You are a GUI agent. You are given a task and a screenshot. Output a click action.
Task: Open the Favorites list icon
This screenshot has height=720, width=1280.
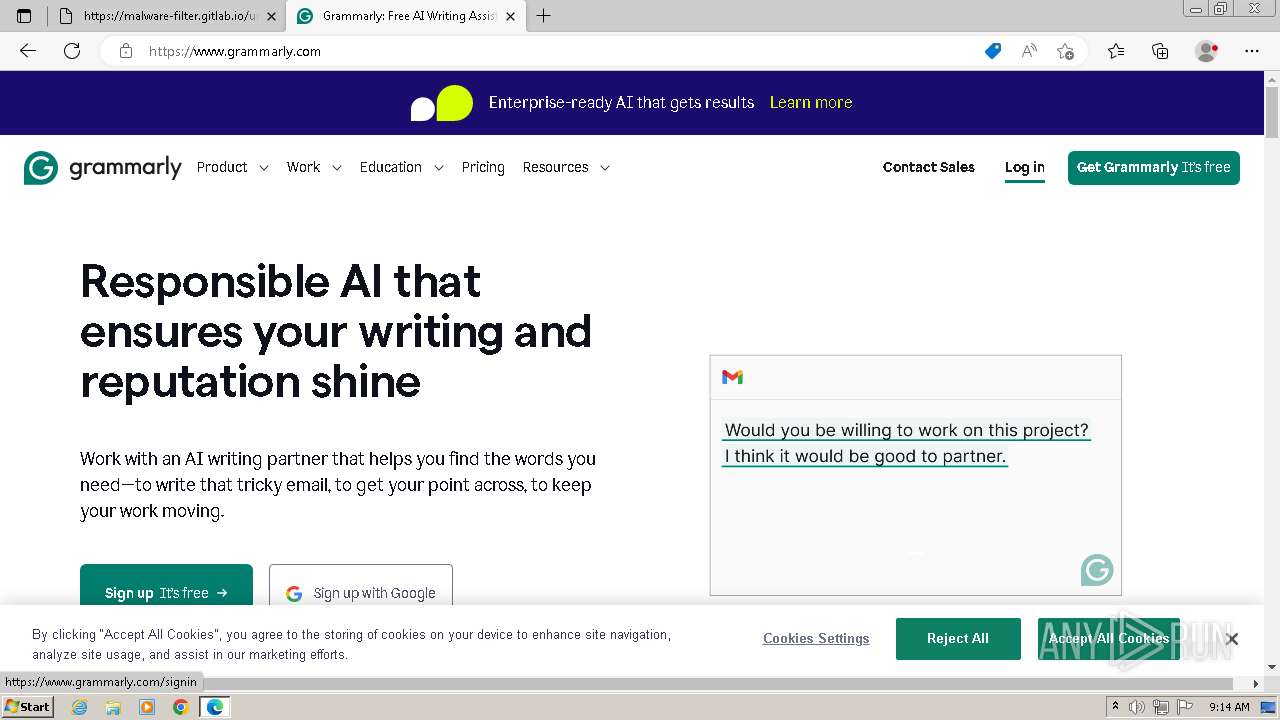[x=1116, y=51]
